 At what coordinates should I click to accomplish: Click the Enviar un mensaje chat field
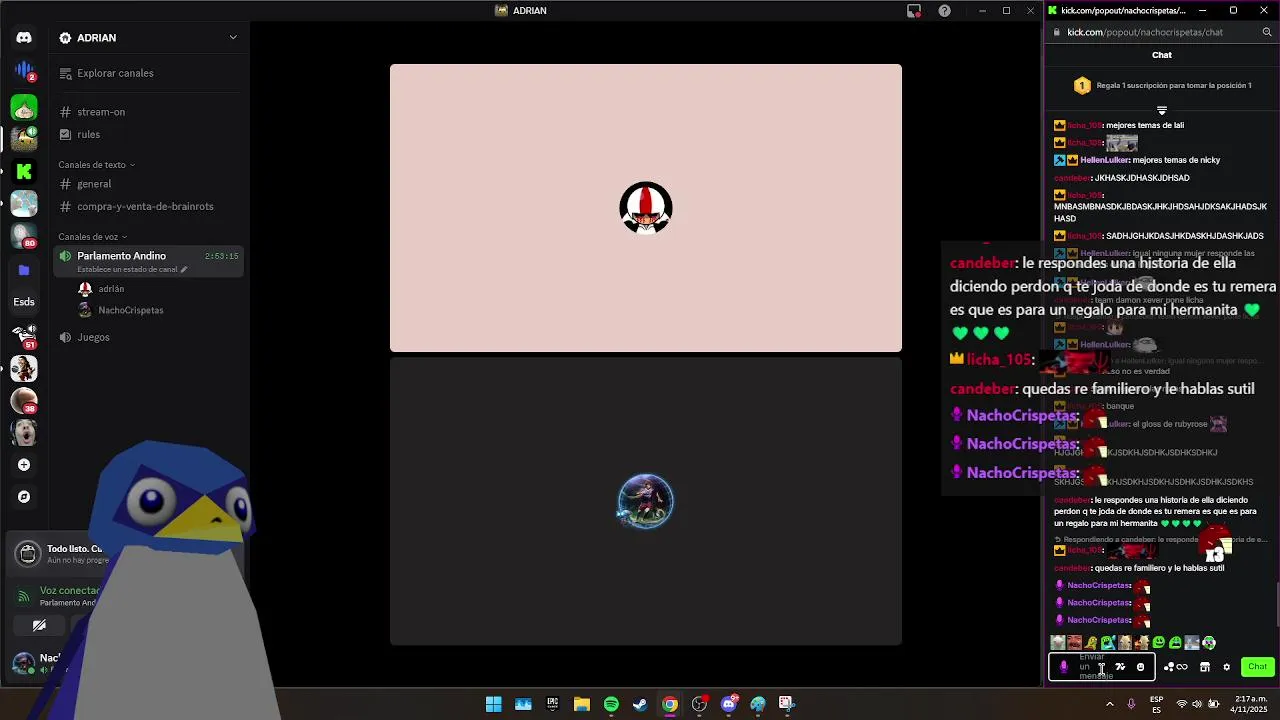point(1101,667)
